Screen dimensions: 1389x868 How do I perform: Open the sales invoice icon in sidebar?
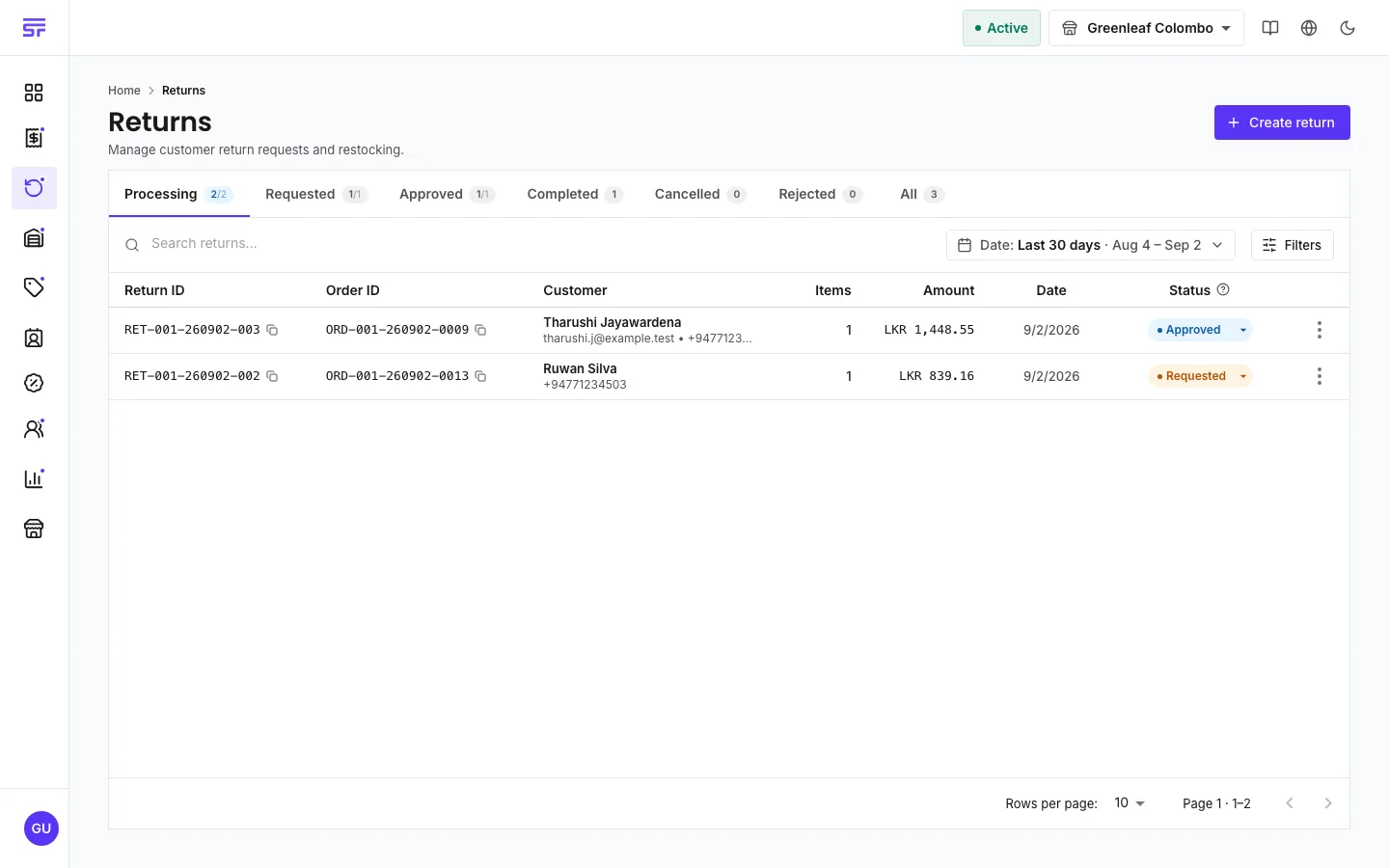34,138
